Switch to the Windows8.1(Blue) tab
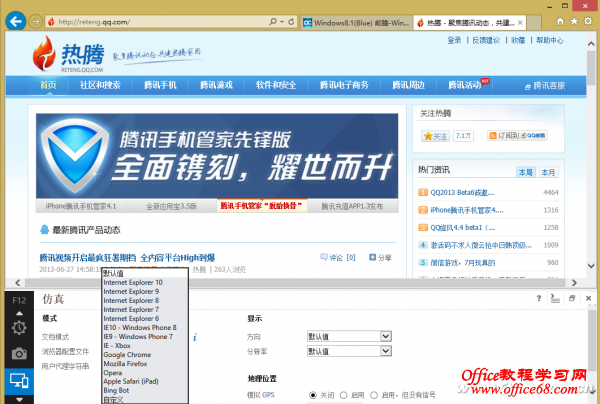The width and height of the screenshot is (600, 404). 356,23
